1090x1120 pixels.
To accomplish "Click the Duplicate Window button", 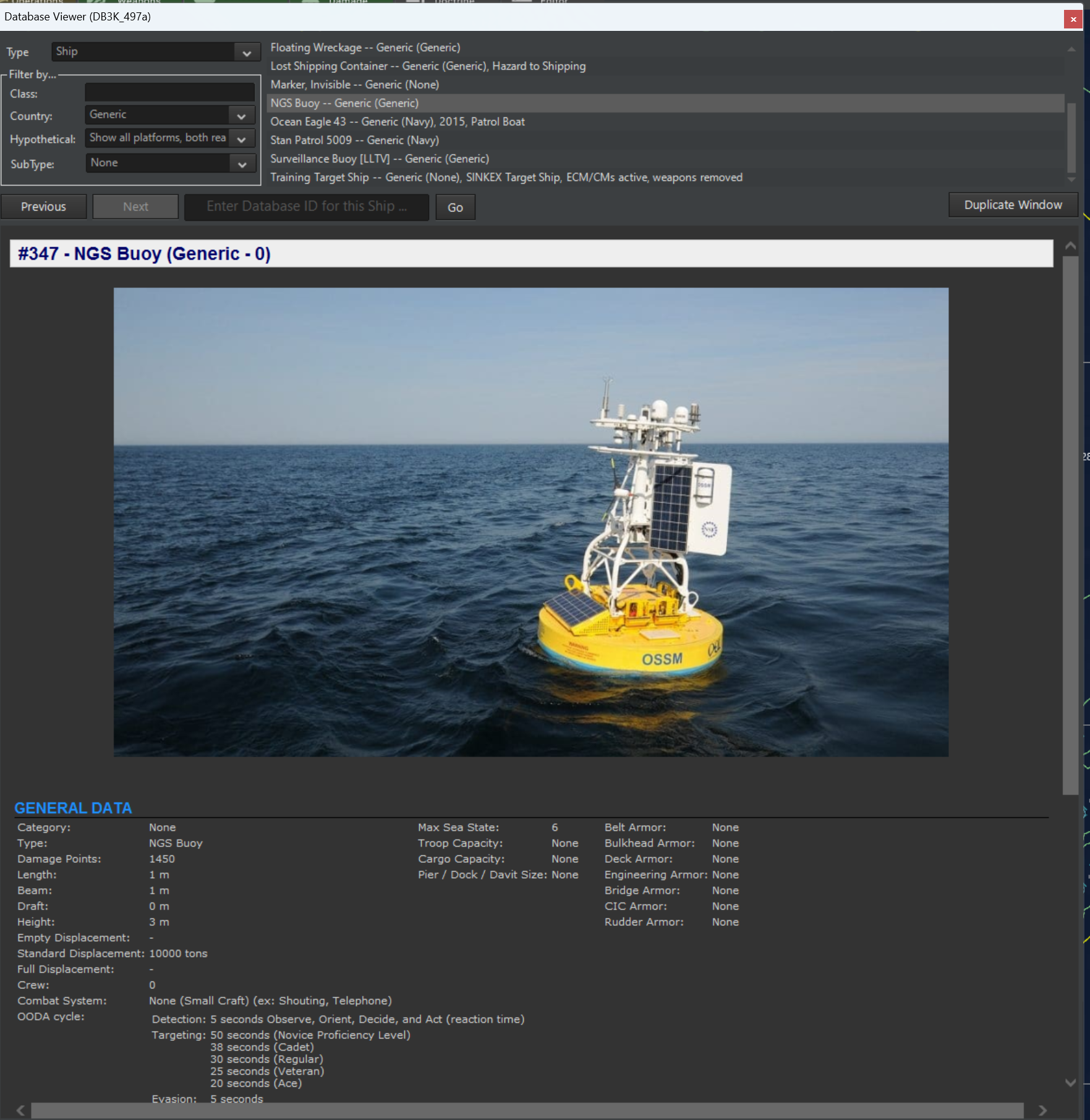I will (1012, 205).
